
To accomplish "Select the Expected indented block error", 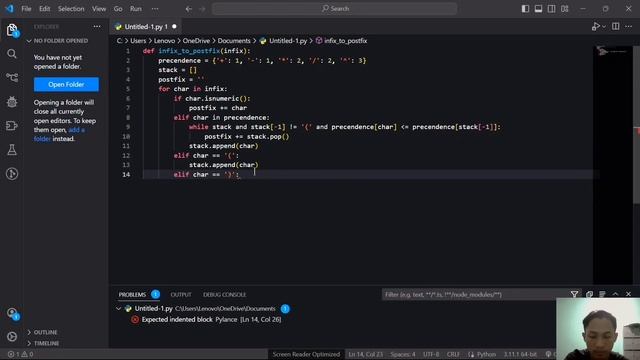I will [211, 320].
